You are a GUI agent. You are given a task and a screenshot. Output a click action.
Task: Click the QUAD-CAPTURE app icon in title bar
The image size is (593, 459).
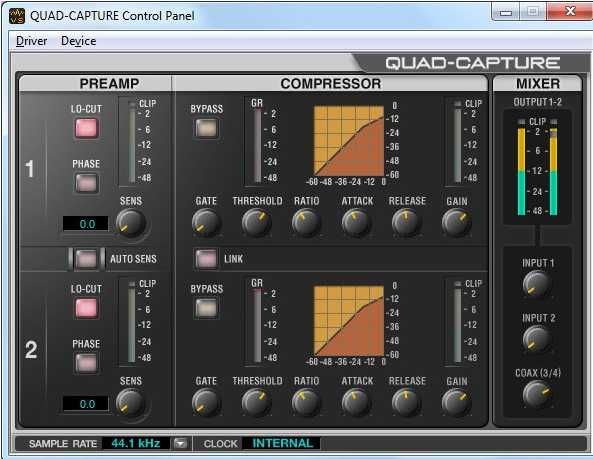[x=17, y=16]
